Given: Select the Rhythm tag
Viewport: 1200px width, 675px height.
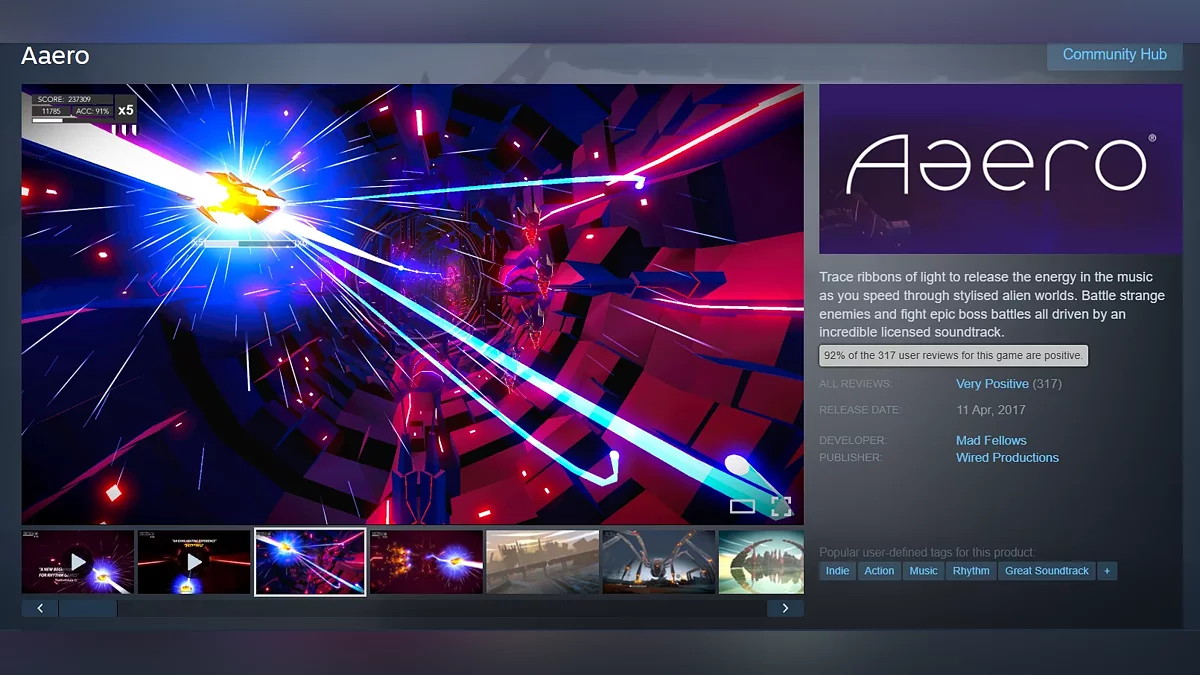Looking at the screenshot, I should (970, 571).
